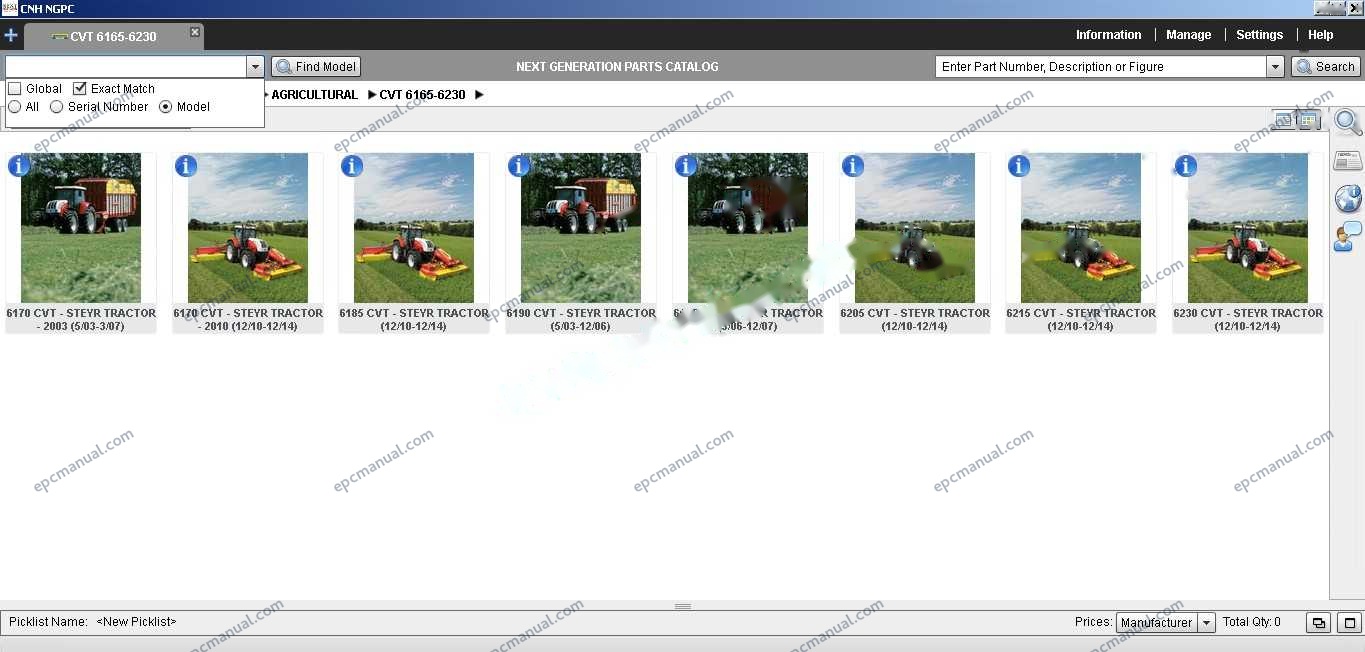This screenshot has height=652, width=1365.
Task: Open the globe information sidebar icon
Action: coord(1348,198)
